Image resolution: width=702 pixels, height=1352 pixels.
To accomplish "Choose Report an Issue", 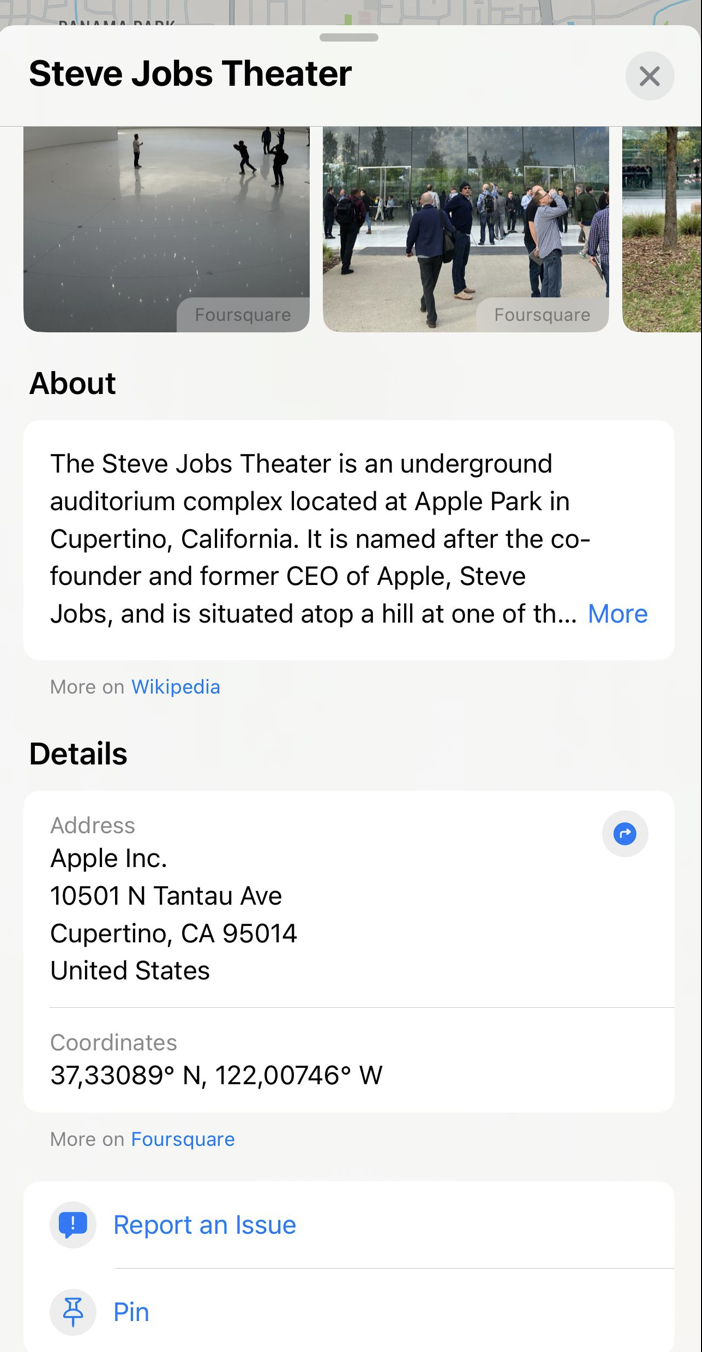I will coord(205,1225).
